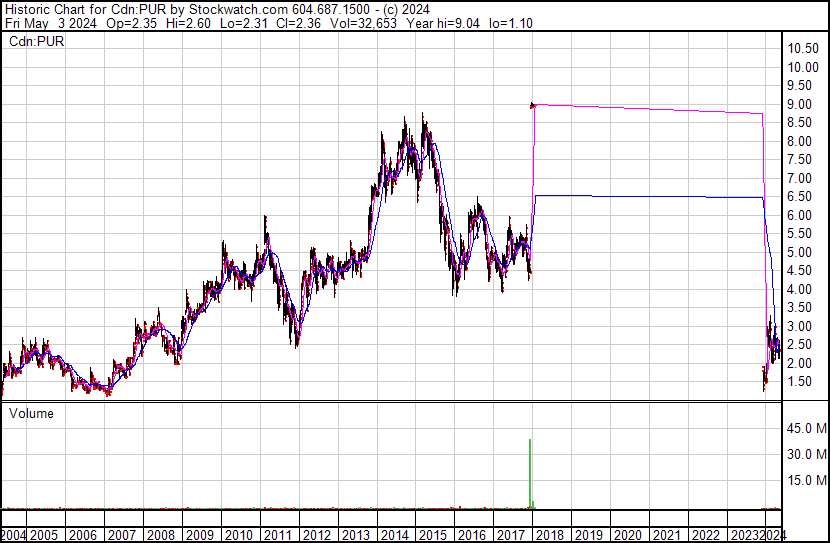
Task: Select the 2011 year label on time axis
Action: coord(277,535)
